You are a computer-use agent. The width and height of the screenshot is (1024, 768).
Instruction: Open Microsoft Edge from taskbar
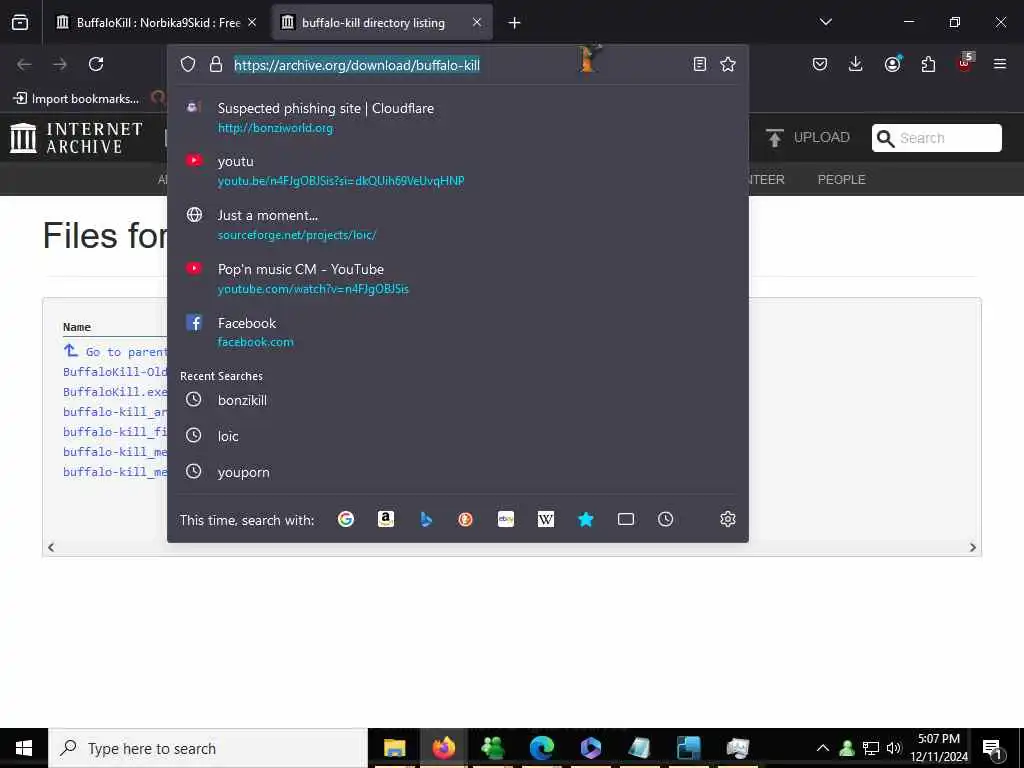pos(541,748)
